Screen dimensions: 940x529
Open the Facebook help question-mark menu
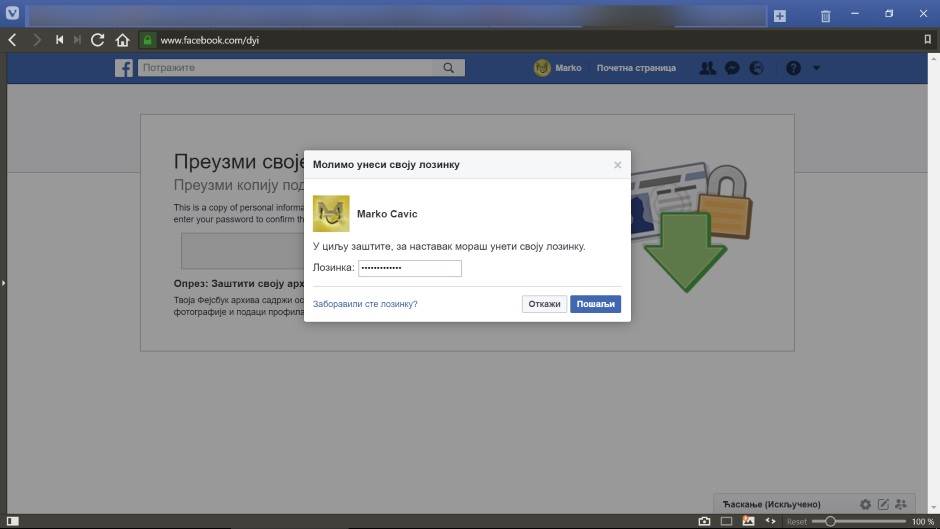[793, 68]
